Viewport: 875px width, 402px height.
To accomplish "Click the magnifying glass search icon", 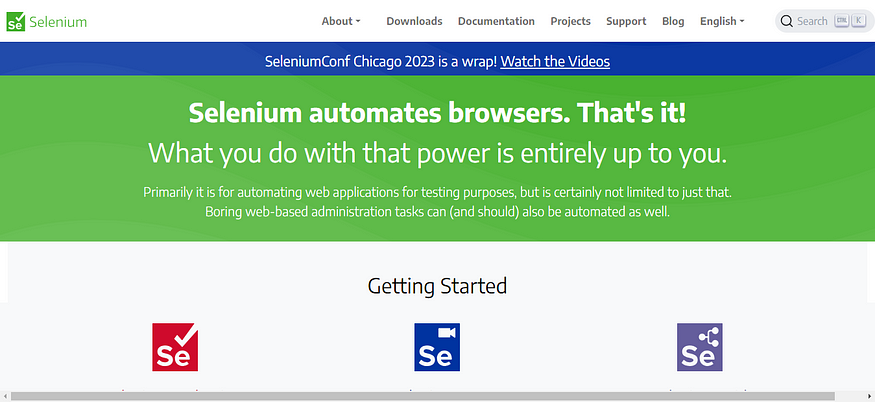I will point(787,21).
